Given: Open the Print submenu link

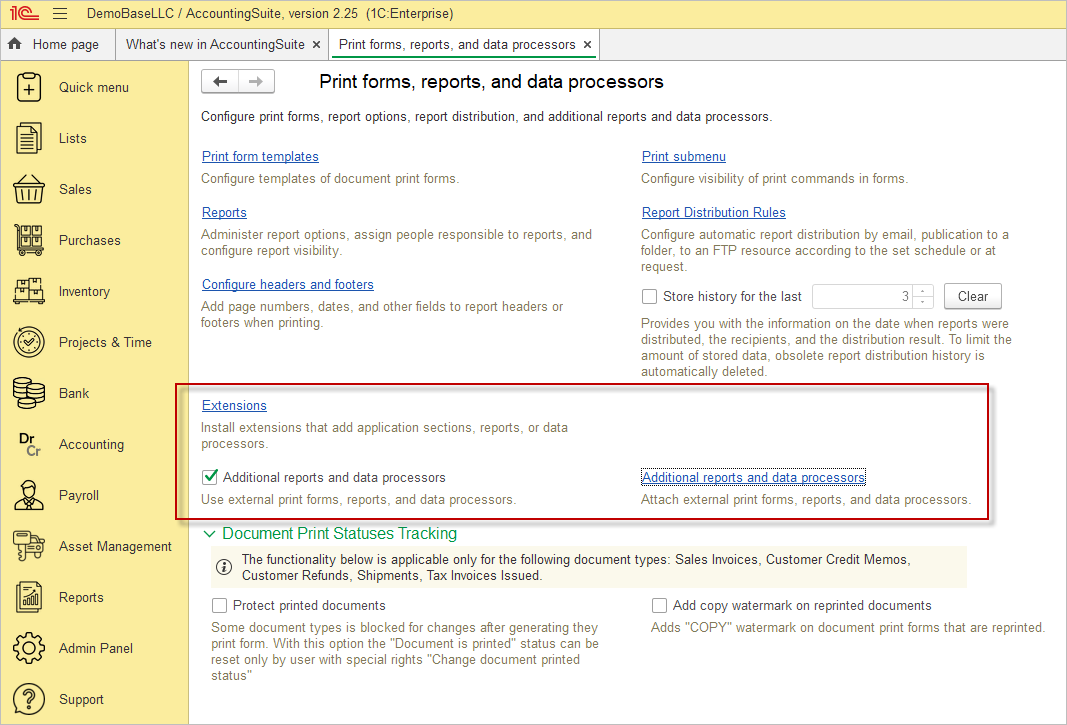Looking at the screenshot, I should pos(683,157).
